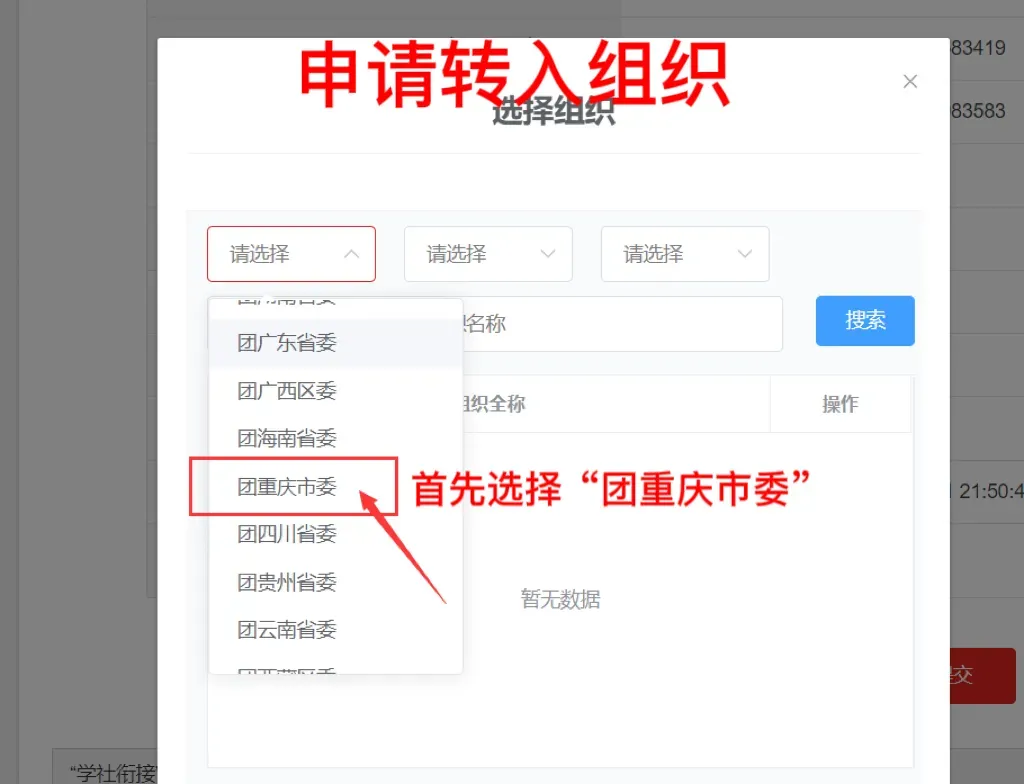
Task: Close the 选择组织 dialog with the X
Action: click(x=910, y=82)
